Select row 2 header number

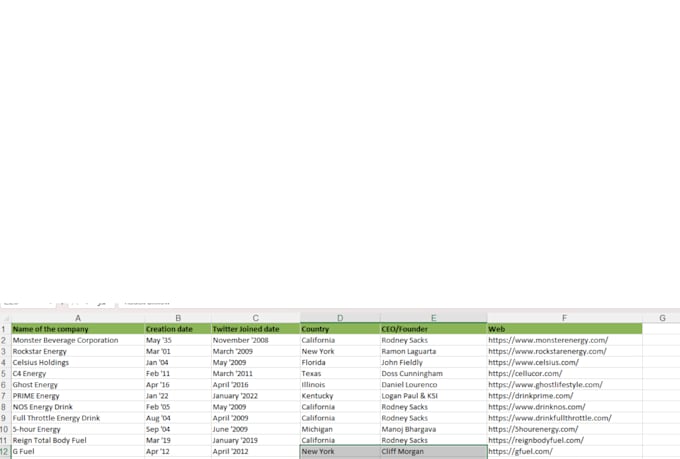coord(5,340)
